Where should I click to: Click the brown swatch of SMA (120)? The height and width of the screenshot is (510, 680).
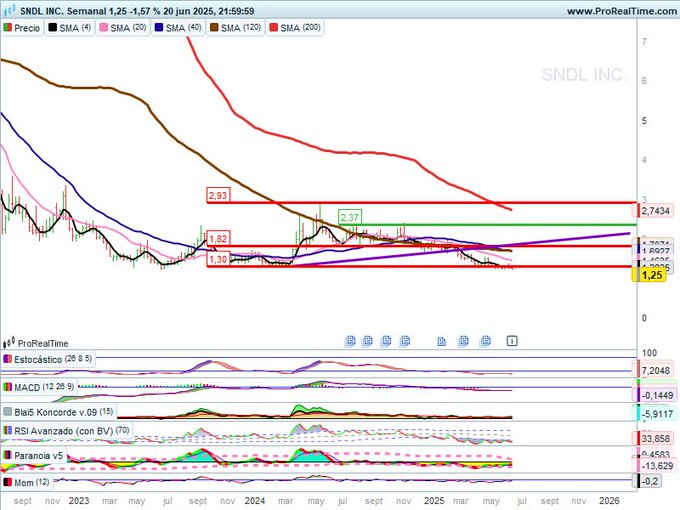[x=214, y=28]
